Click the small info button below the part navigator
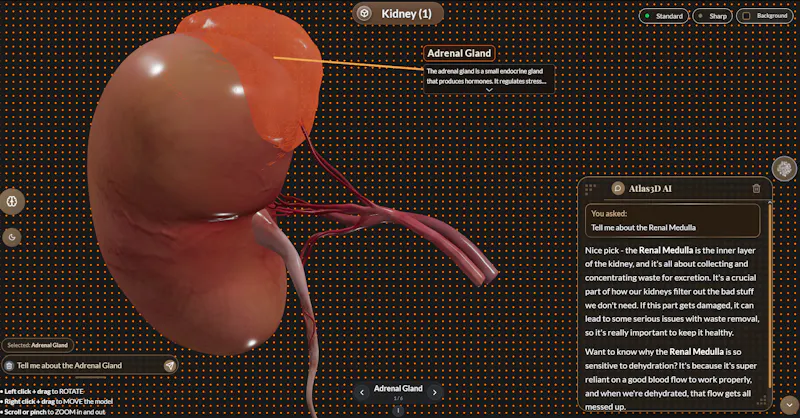800x418 pixels. tap(398, 410)
